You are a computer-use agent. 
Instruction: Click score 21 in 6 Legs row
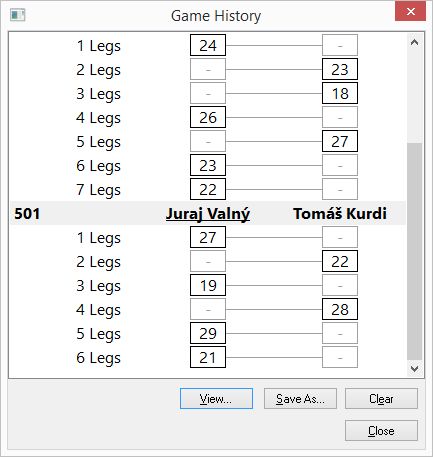tap(208, 357)
